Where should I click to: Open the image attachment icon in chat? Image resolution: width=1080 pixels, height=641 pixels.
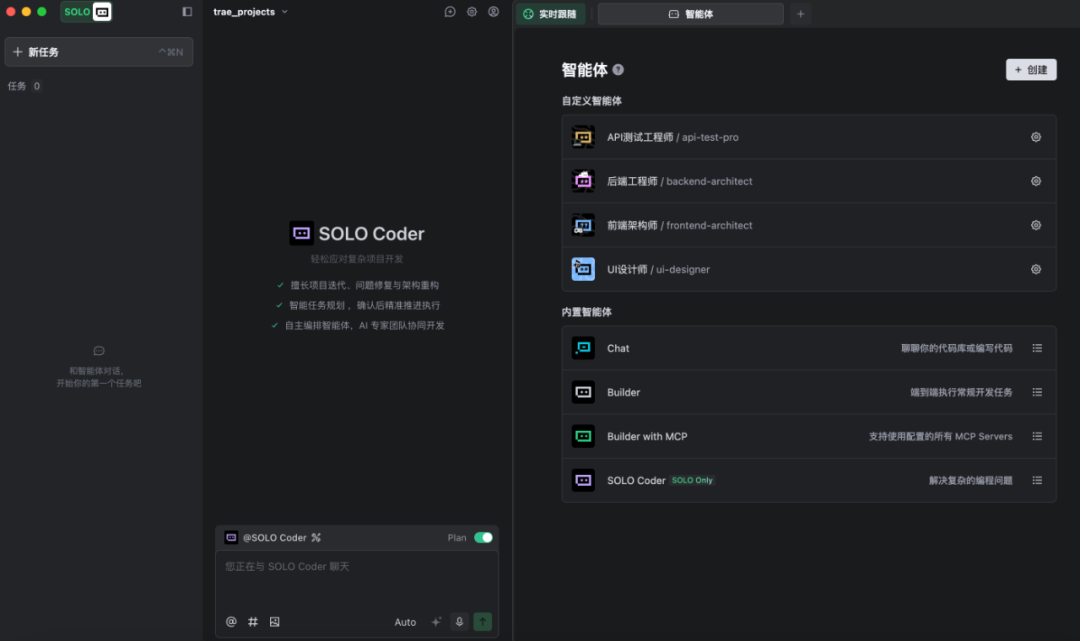(x=275, y=621)
